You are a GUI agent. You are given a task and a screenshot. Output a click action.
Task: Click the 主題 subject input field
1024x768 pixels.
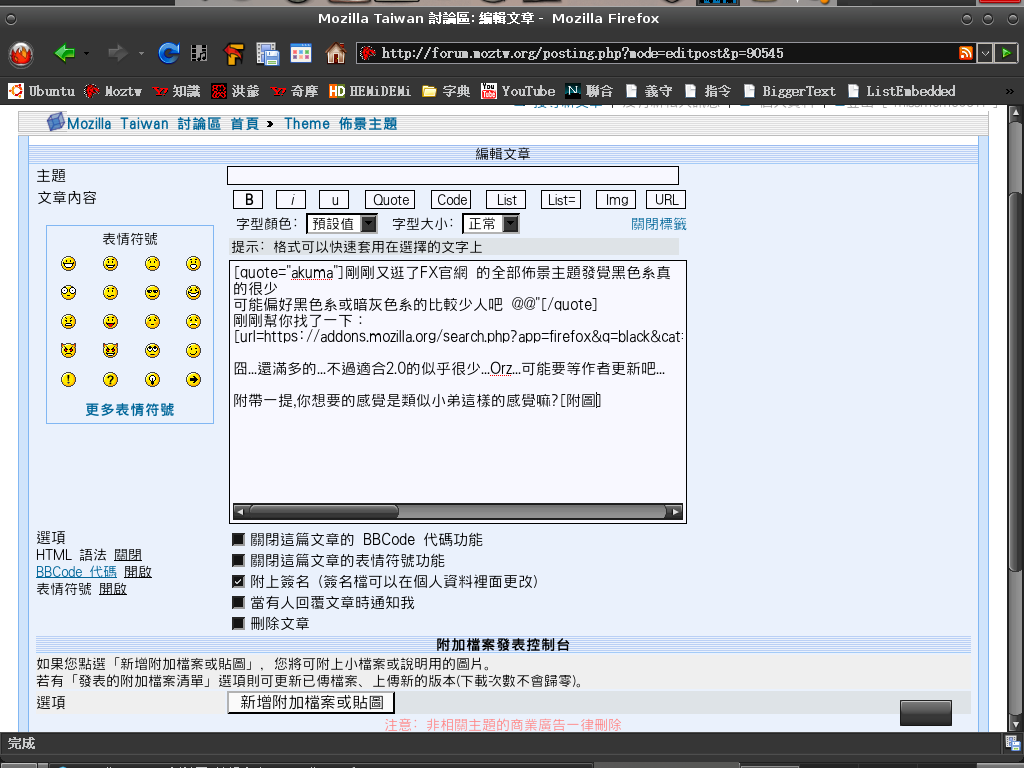point(452,176)
